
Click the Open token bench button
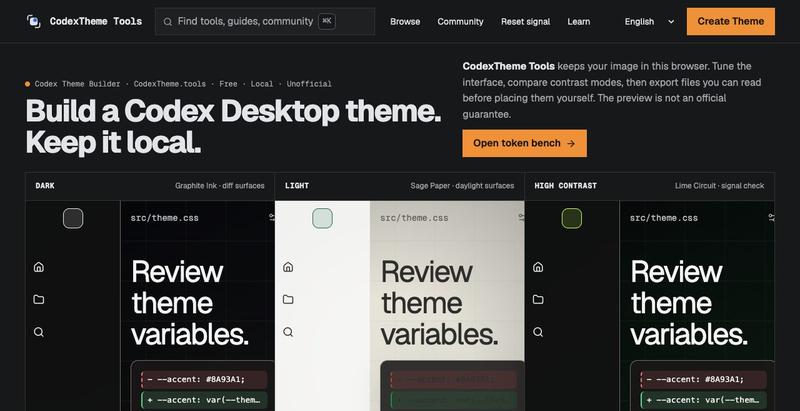(x=524, y=143)
